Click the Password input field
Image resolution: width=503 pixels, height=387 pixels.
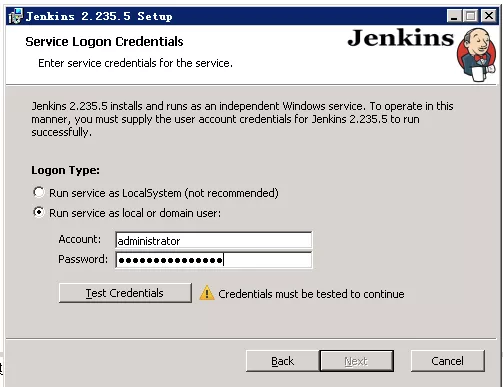pyautogui.click(x=214, y=260)
